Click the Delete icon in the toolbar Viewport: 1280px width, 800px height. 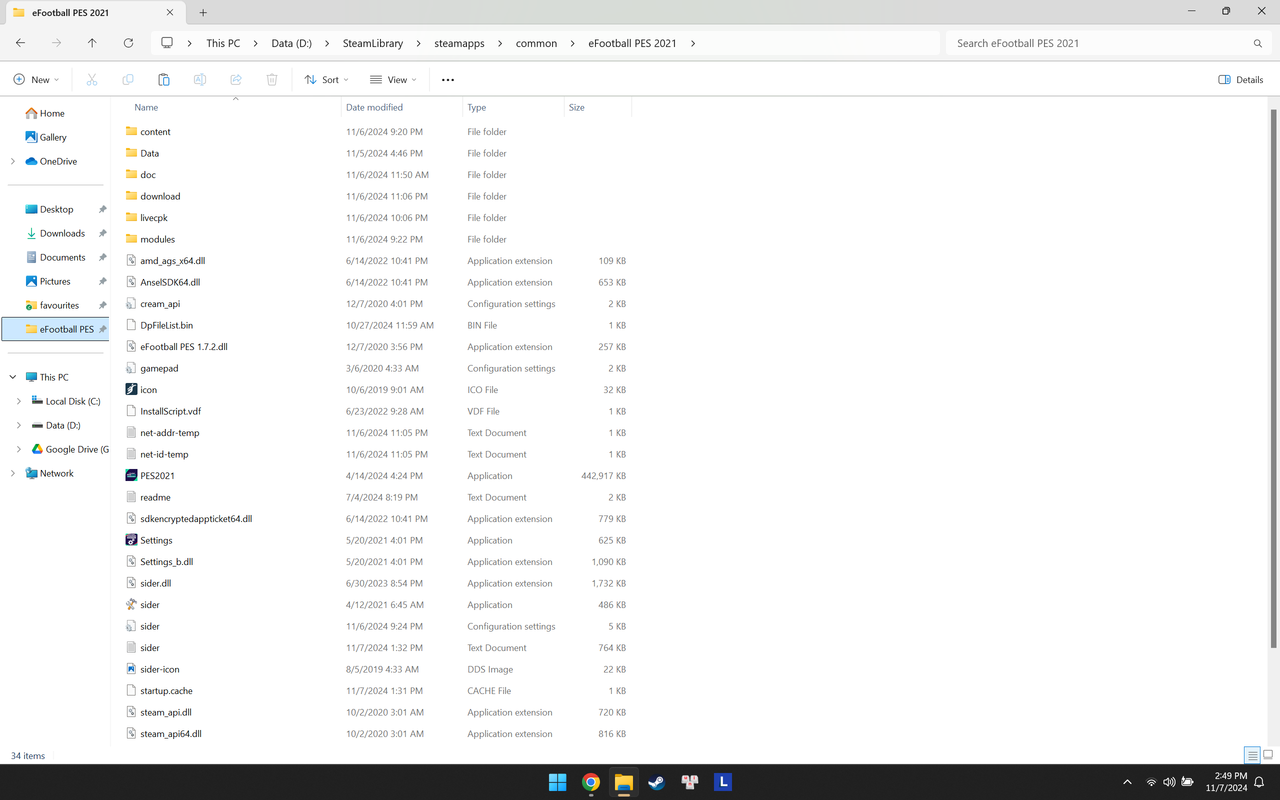(x=271, y=79)
